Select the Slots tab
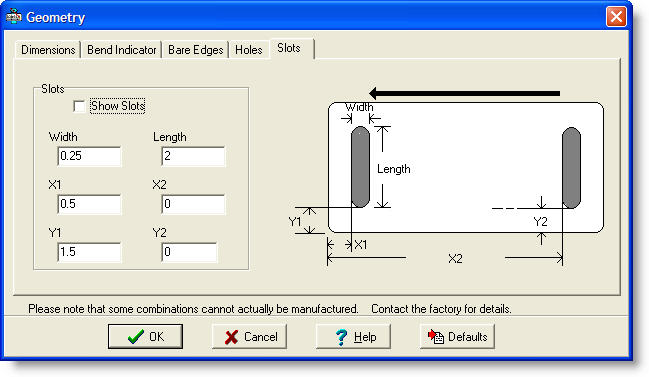This screenshot has height=377, width=649. [x=291, y=48]
